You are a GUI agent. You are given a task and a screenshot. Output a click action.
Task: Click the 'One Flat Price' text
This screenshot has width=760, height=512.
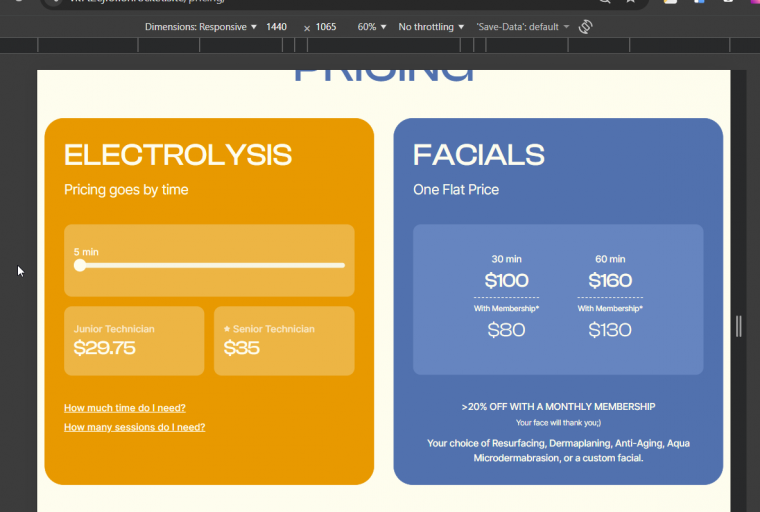456,190
